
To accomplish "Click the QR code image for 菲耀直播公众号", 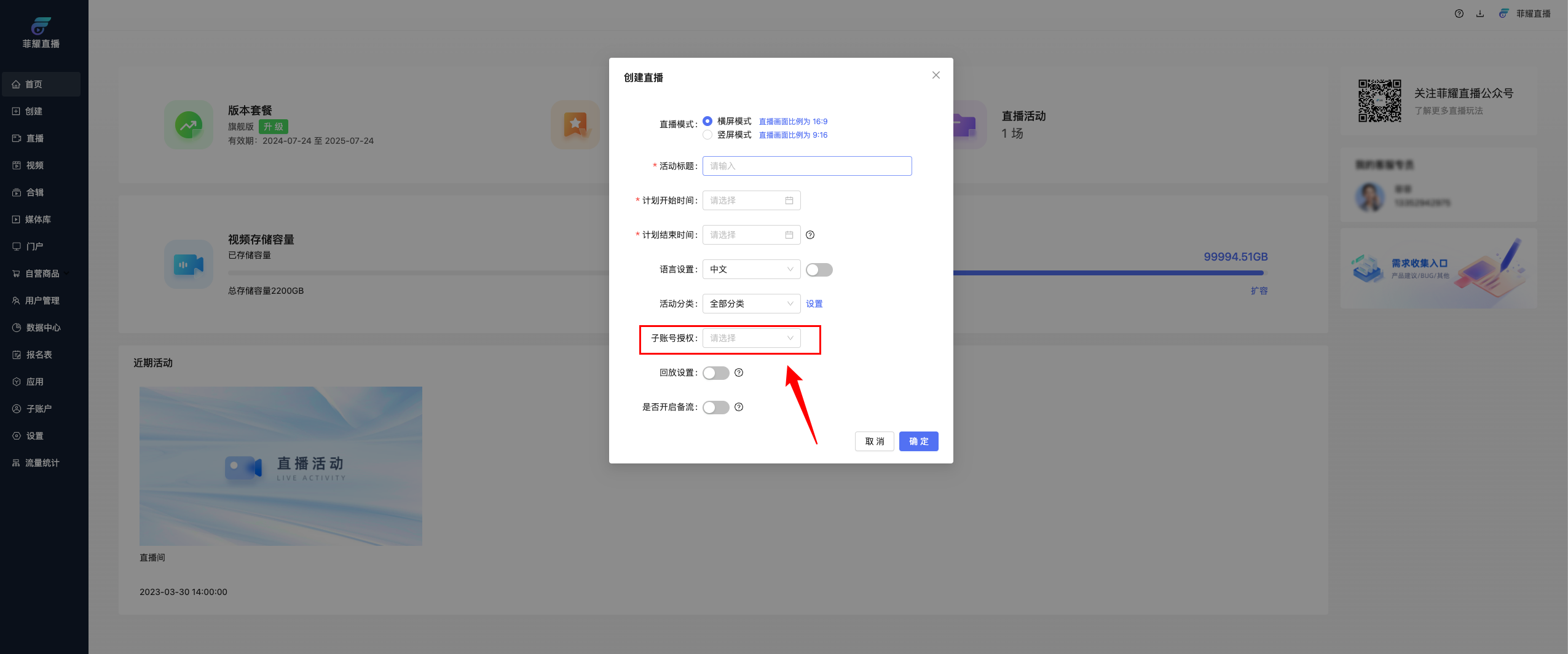I will [1379, 101].
